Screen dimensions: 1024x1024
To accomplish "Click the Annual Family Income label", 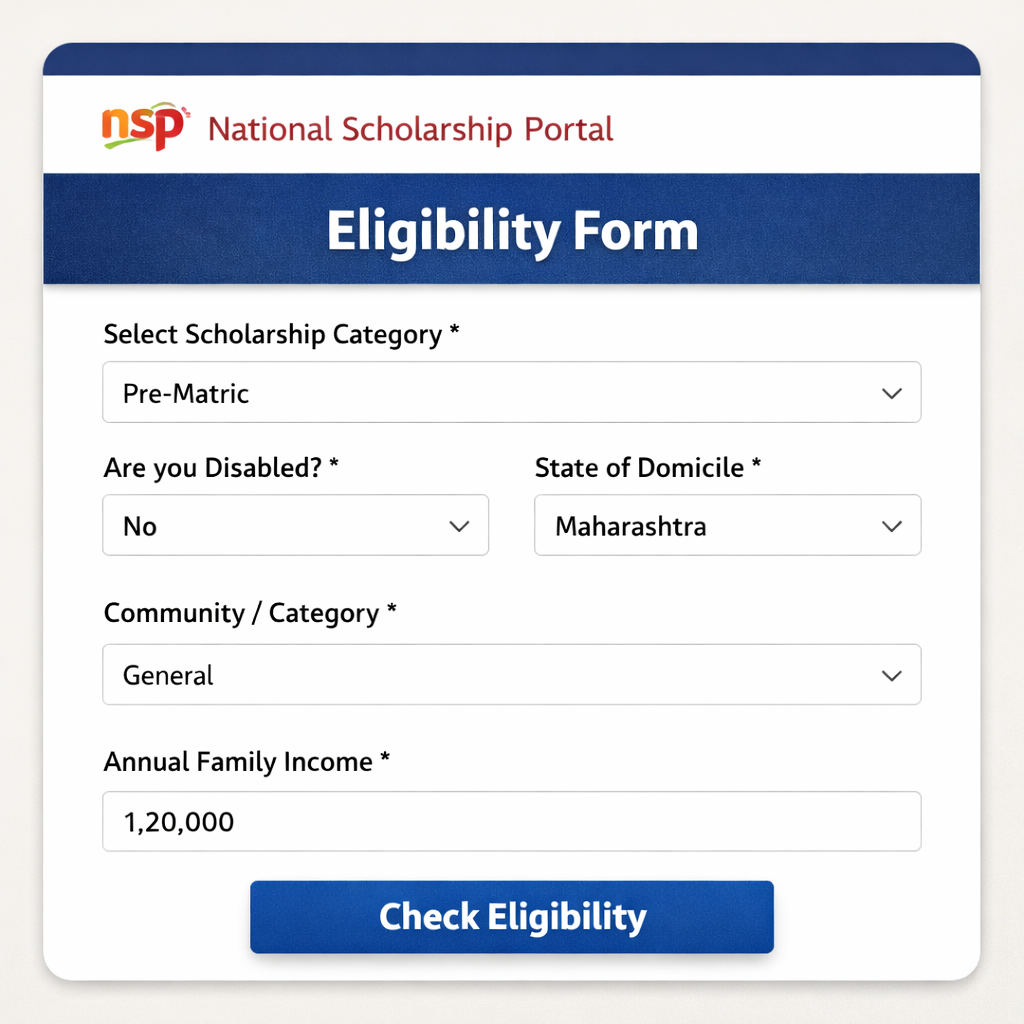I will click(243, 761).
